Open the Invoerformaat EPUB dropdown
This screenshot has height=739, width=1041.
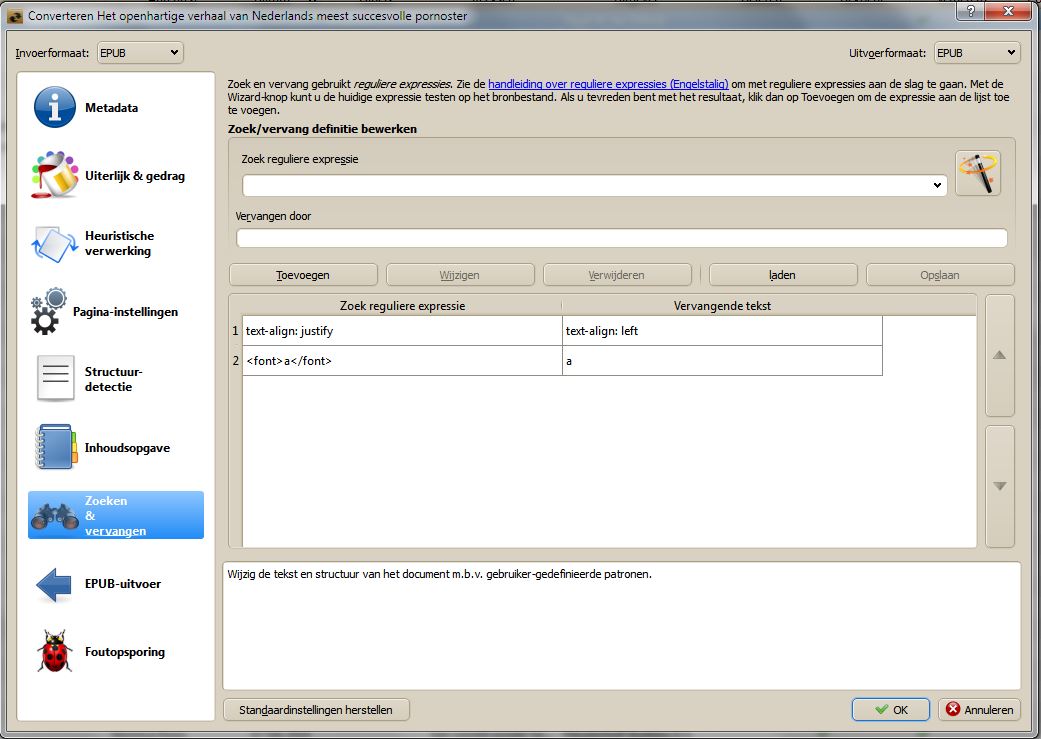click(139, 52)
